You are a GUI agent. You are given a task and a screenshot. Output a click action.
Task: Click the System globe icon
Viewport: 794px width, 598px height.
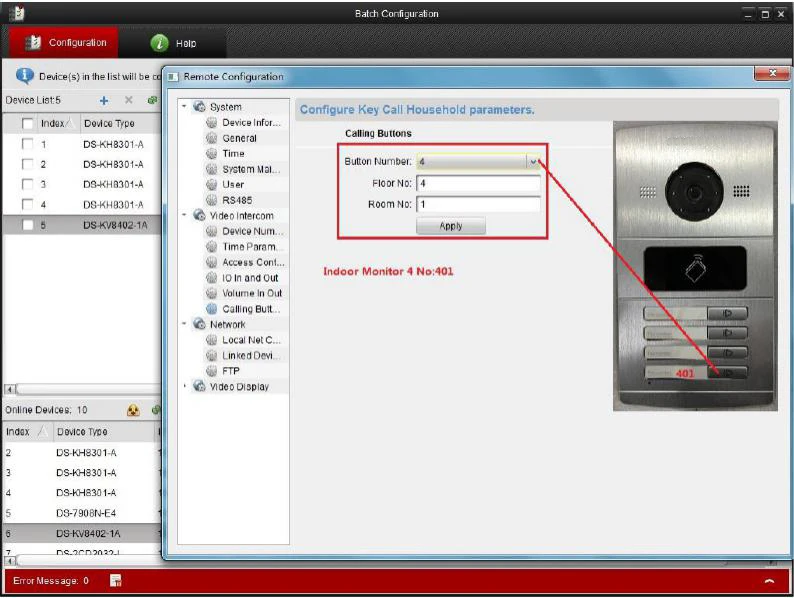tap(200, 107)
